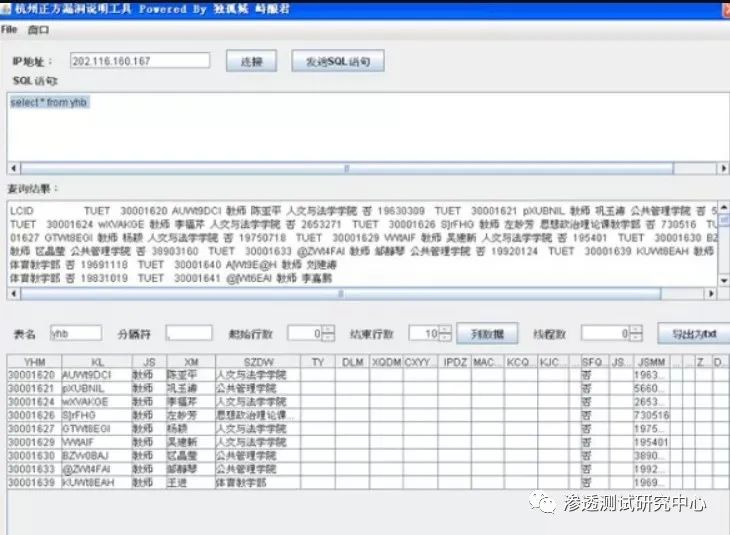
Task: Click the 结束行数 end row value field
Action: pyautogui.click(x=424, y=333)
